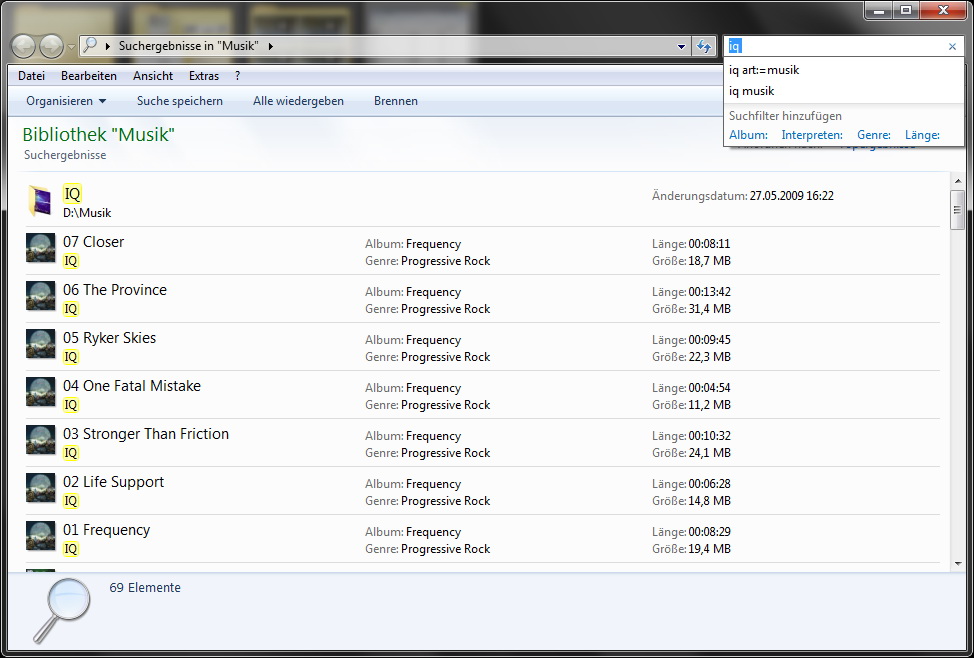Add the Interpreten: search filter
Viewport: 974px width, 658px height.
pos(812,135)
